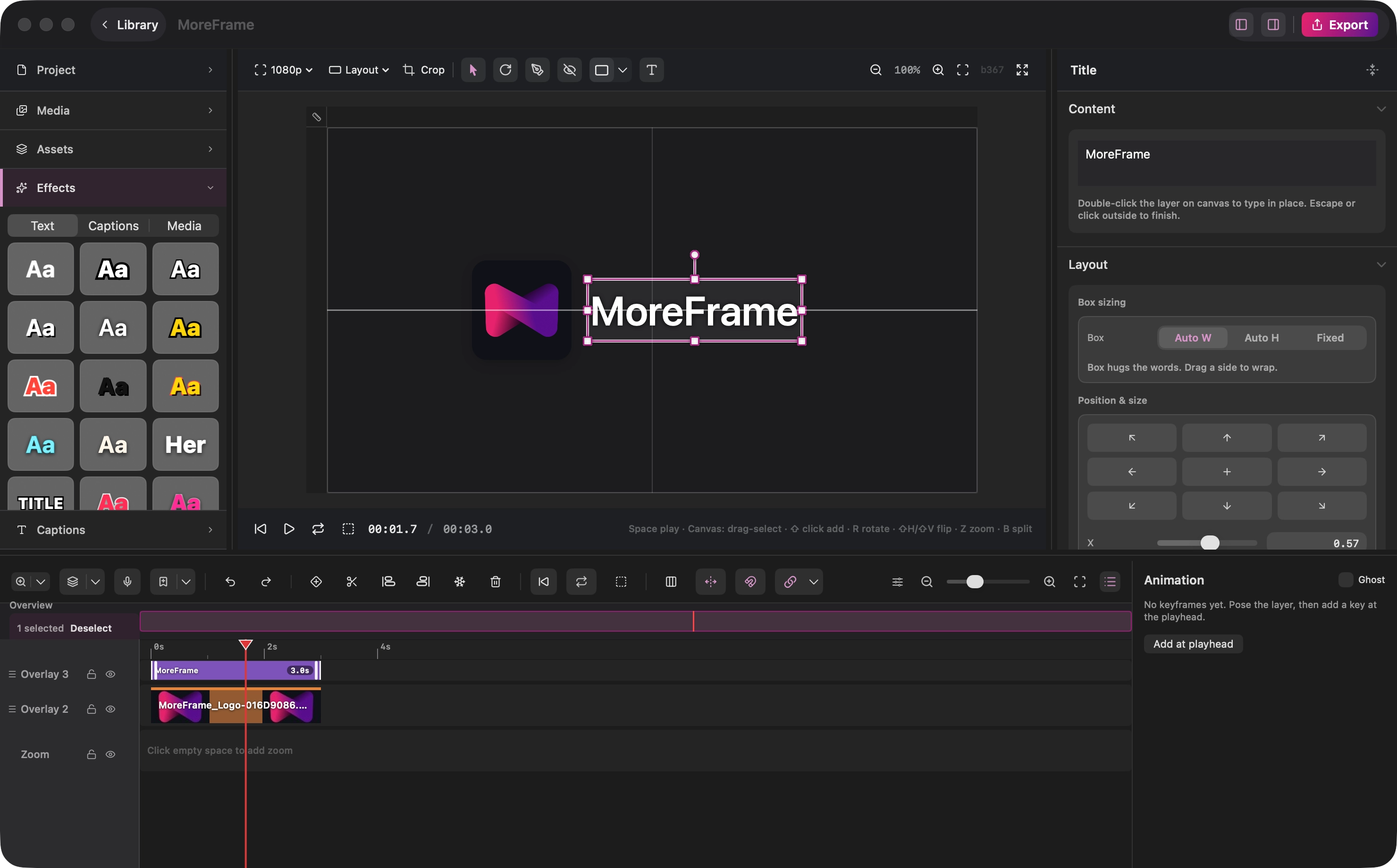Viewport: 1397px width, 868px height.
Task: Open the timeline settings sliders icon
Action: [x=898, y=582]
